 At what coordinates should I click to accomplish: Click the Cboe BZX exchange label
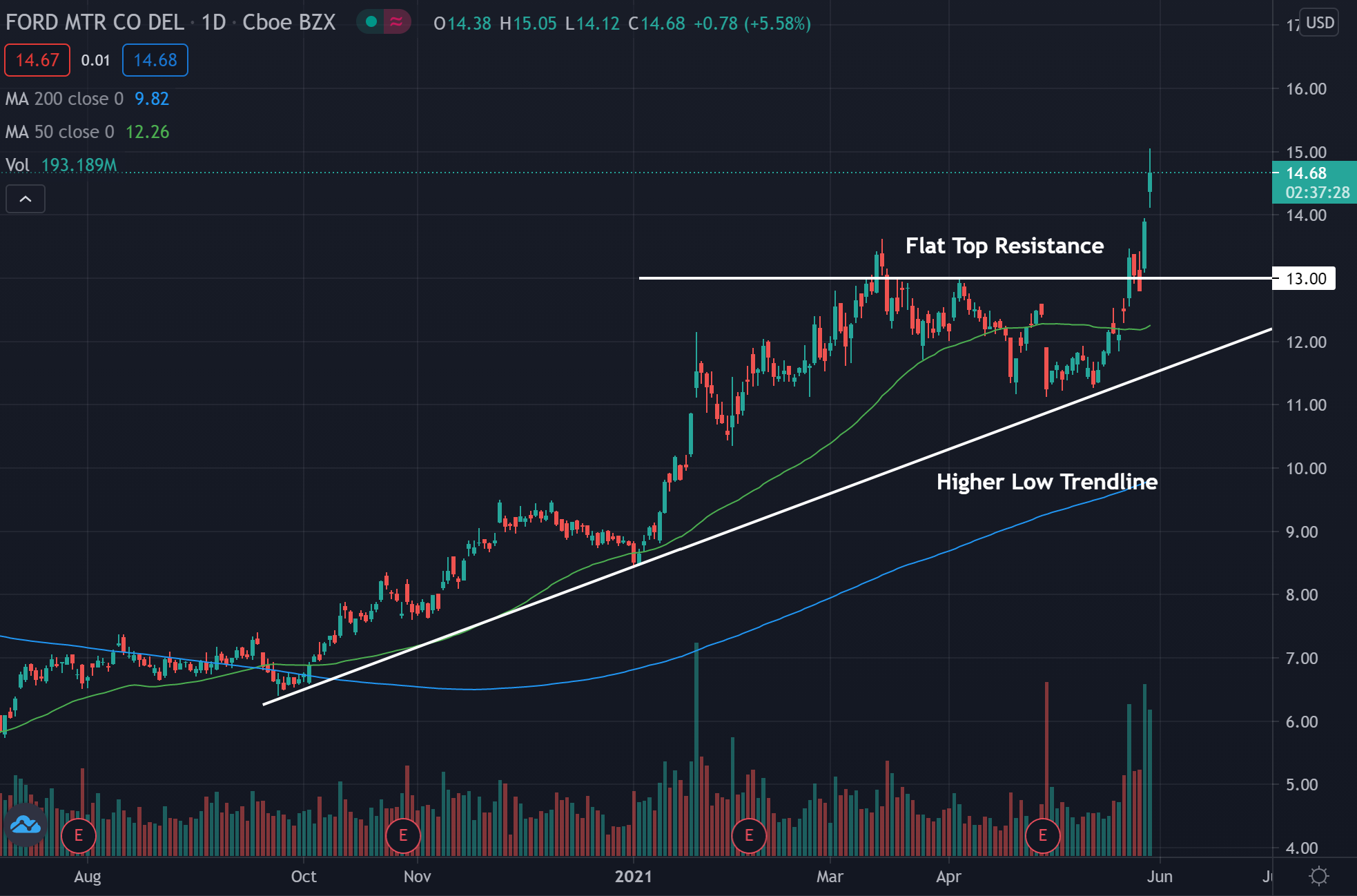(x=289, y=23)
